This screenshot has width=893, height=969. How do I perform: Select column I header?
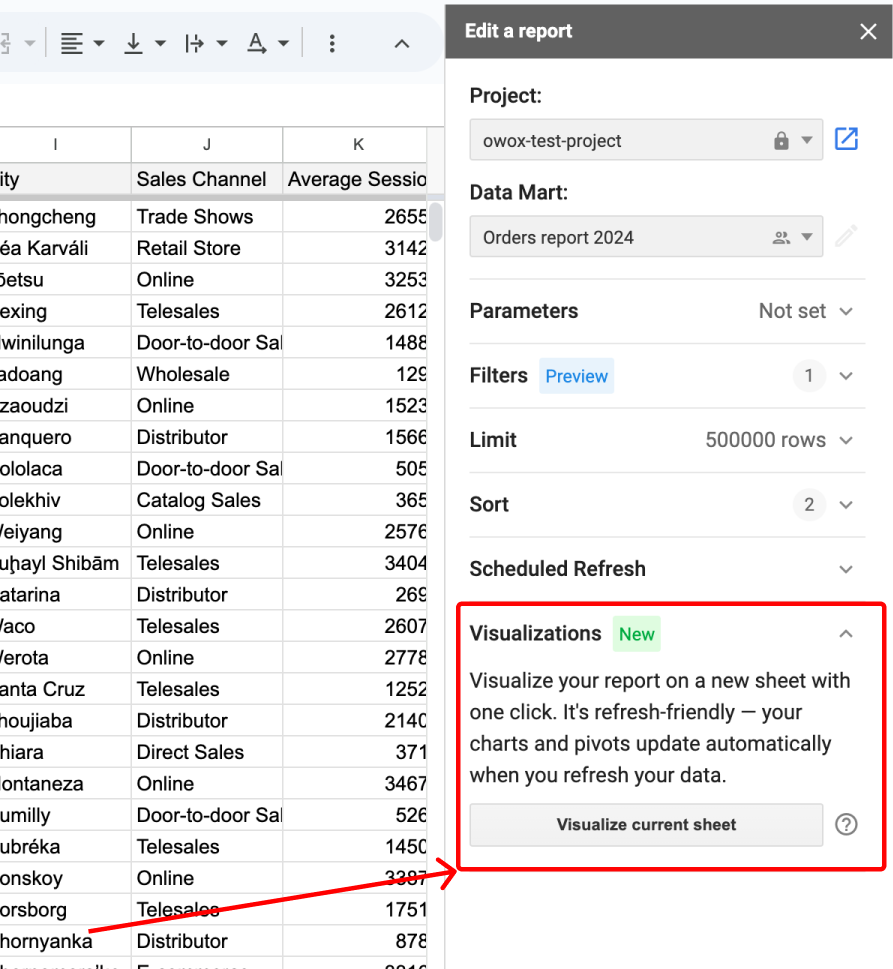[x=65, y=145]
